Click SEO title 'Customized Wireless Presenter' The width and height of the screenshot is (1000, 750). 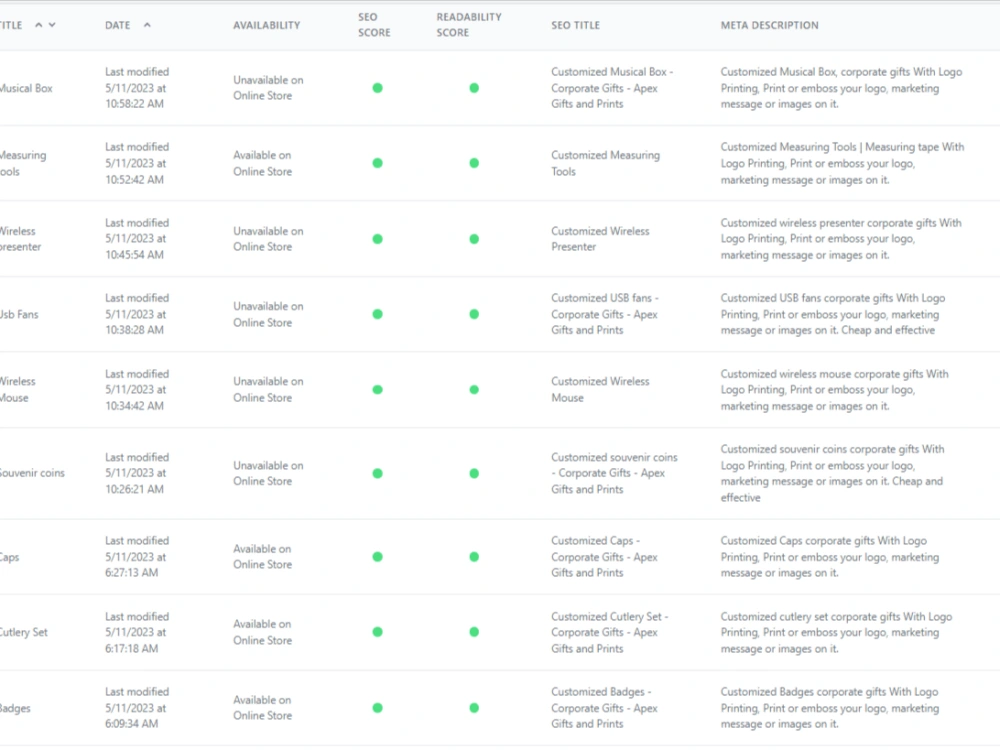point(600,239)
